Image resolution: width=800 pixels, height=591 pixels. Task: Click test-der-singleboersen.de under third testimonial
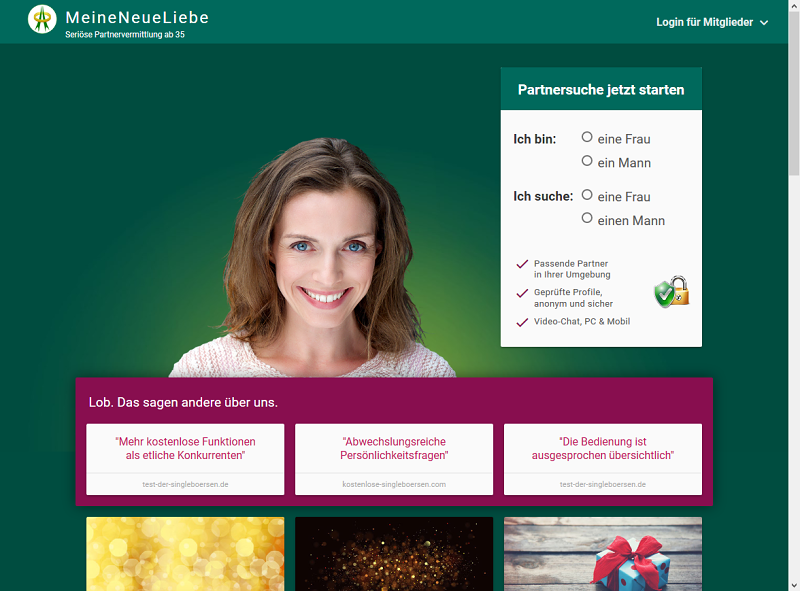coord(603,484)
